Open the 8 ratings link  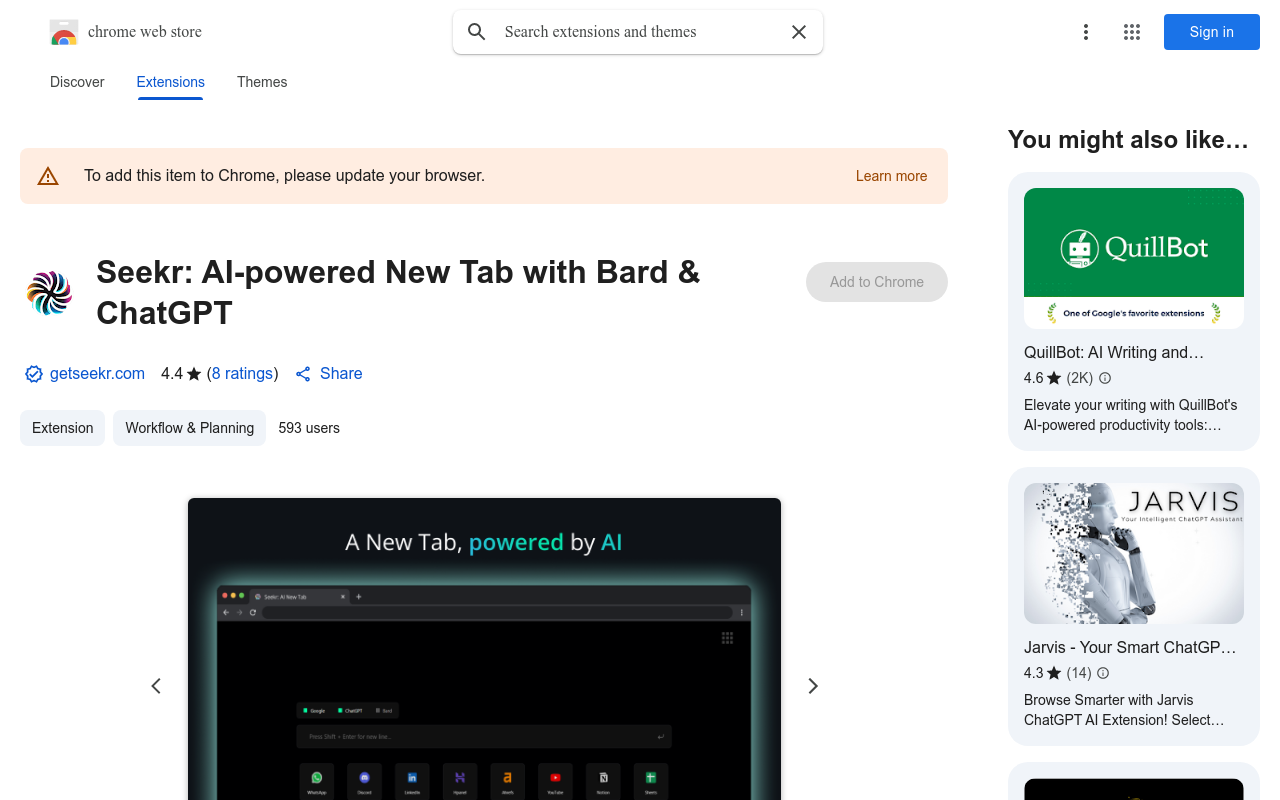pos(243,374)
